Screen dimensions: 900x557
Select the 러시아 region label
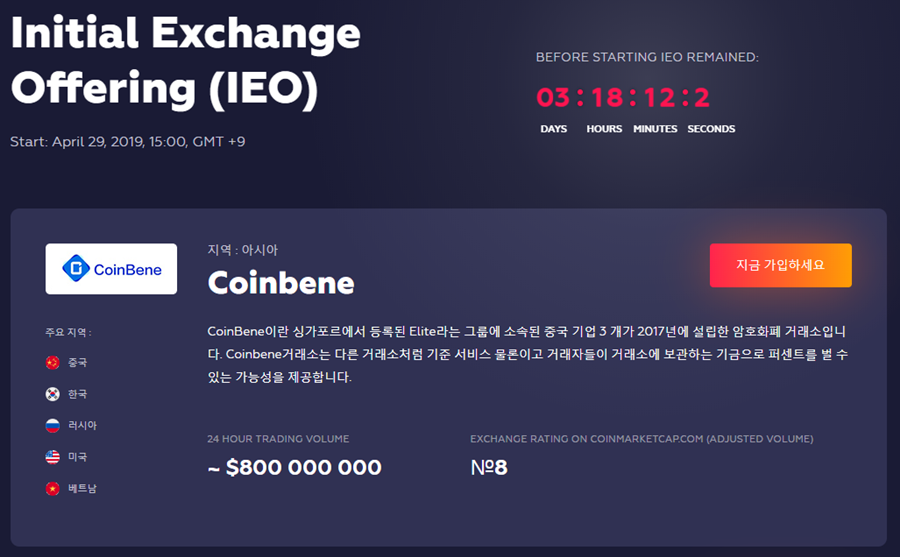(x=82, y=426)
